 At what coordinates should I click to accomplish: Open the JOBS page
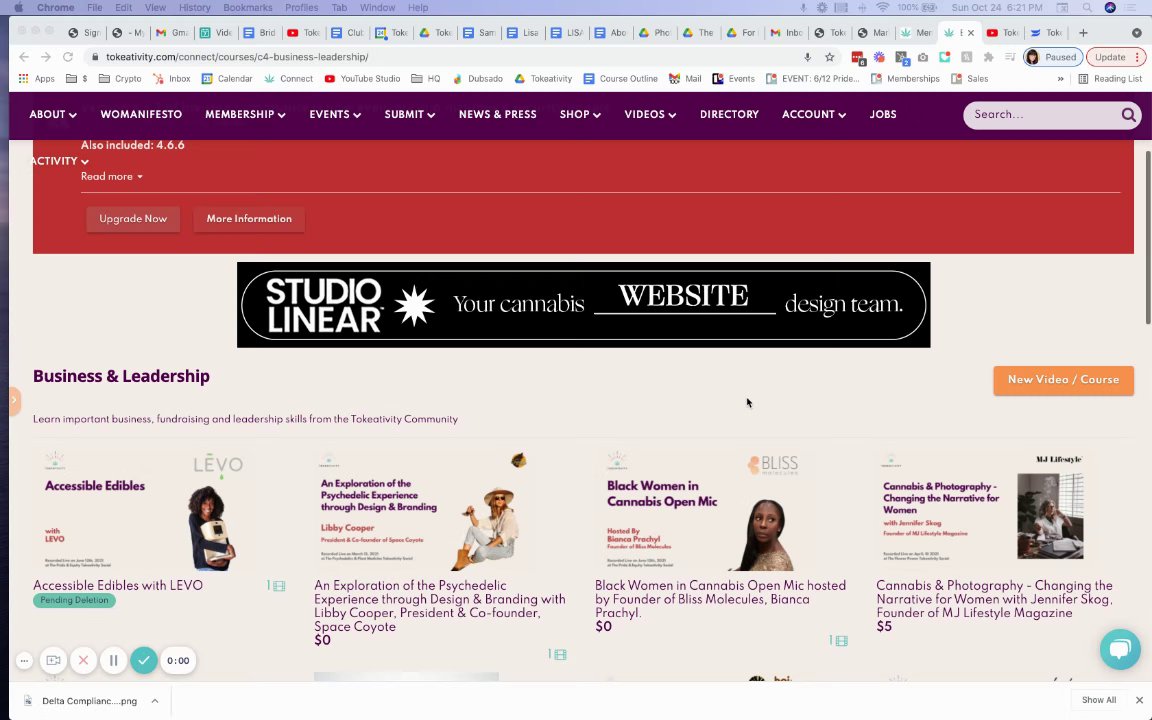tap(882, 115)
